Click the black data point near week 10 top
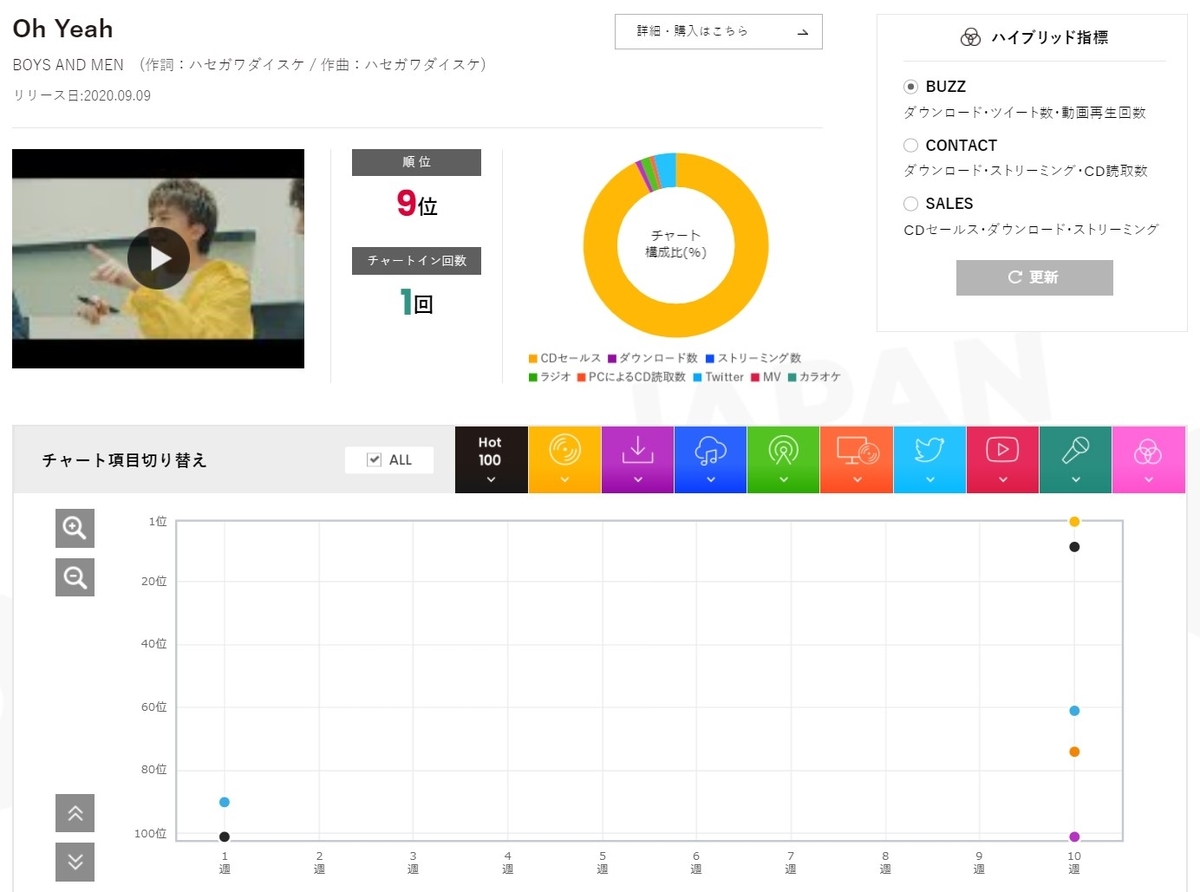 pos(1074,547)
